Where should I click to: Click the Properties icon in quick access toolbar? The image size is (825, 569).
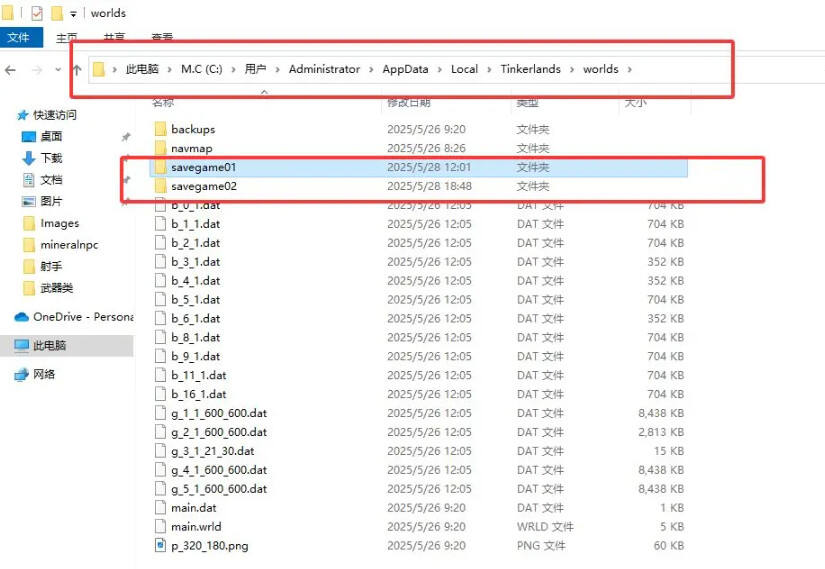pyautogui.click(x=37, y=13)
